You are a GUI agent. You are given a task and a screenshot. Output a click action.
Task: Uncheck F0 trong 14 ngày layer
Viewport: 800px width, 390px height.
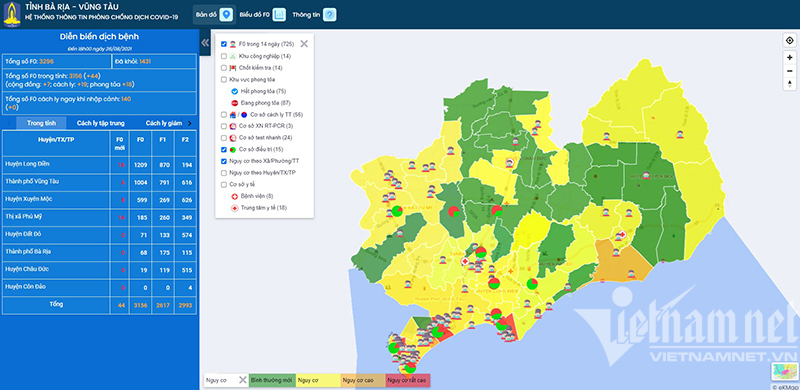[x=223, y=44]
